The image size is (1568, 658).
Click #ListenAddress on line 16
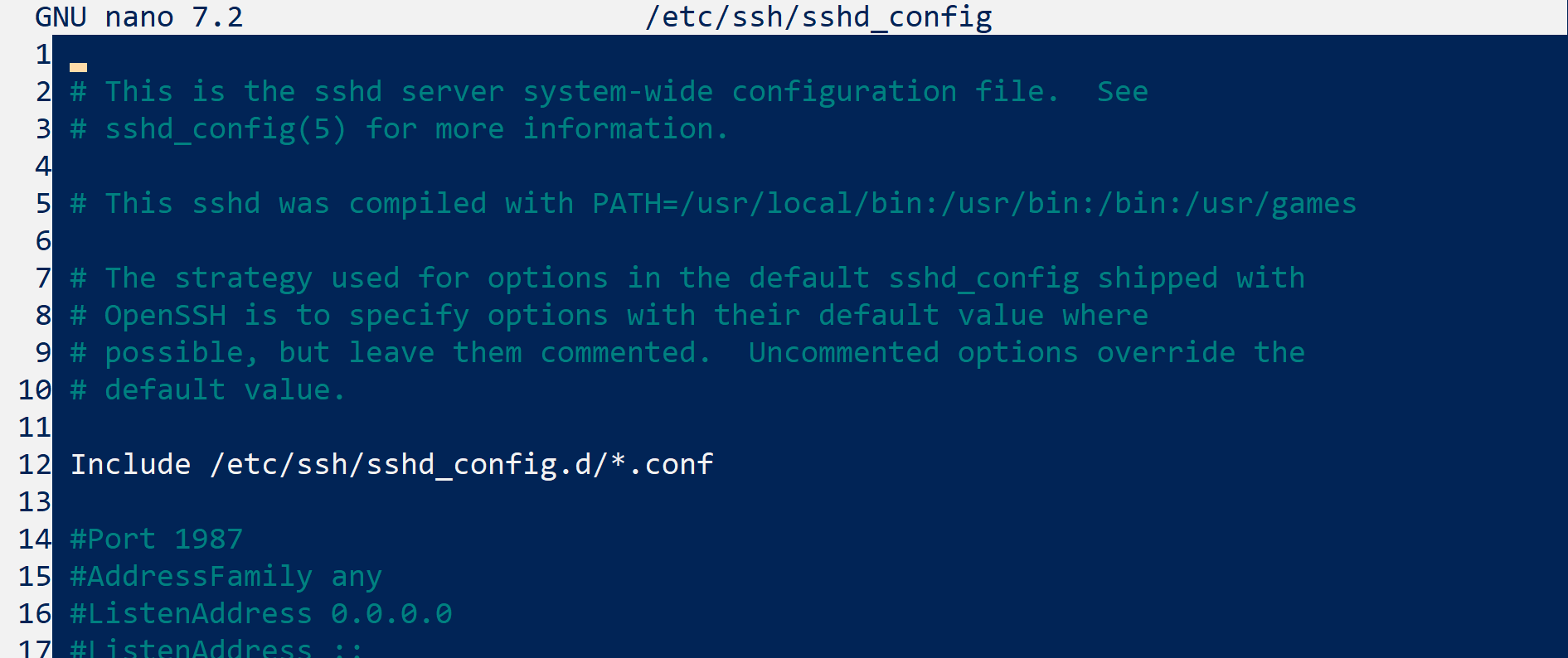pyautogui.click(x=192, y=613)
